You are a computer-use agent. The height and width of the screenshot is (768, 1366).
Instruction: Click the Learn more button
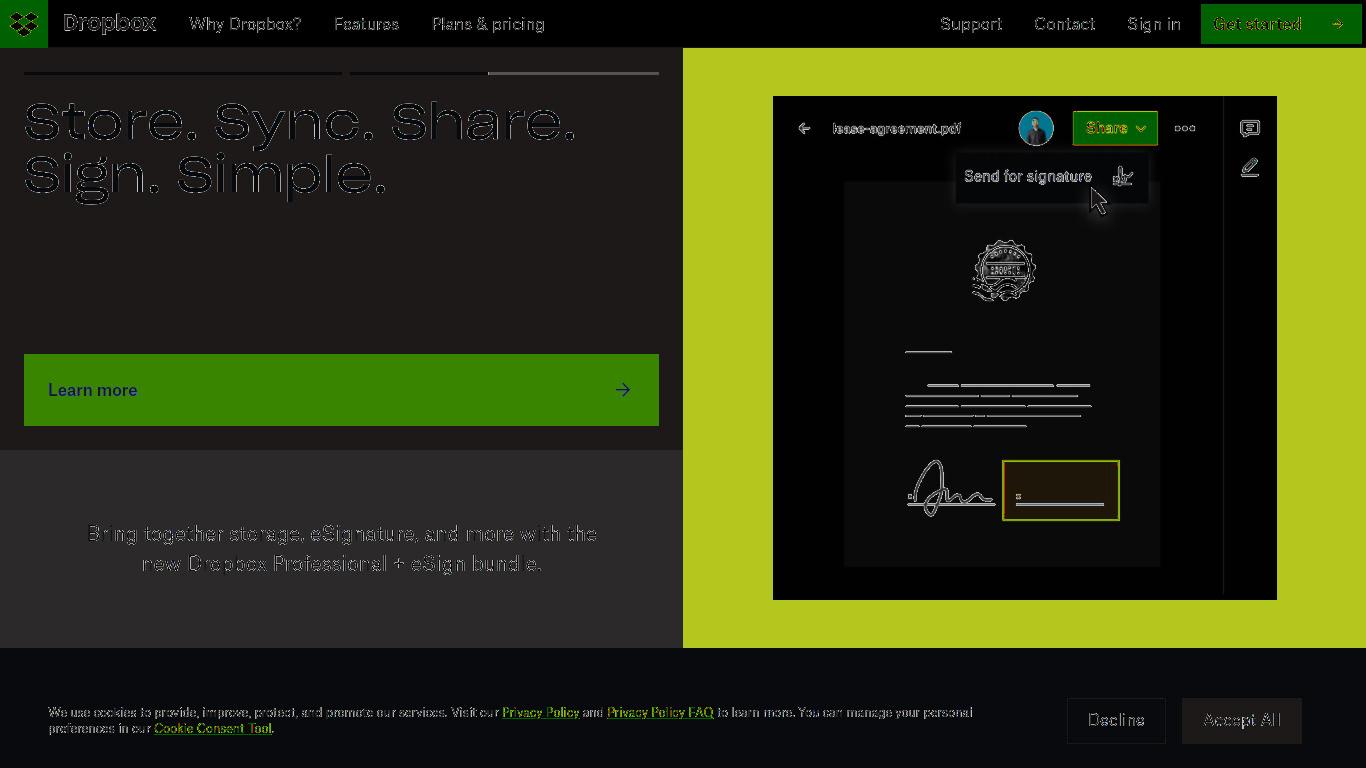point(341,390)
